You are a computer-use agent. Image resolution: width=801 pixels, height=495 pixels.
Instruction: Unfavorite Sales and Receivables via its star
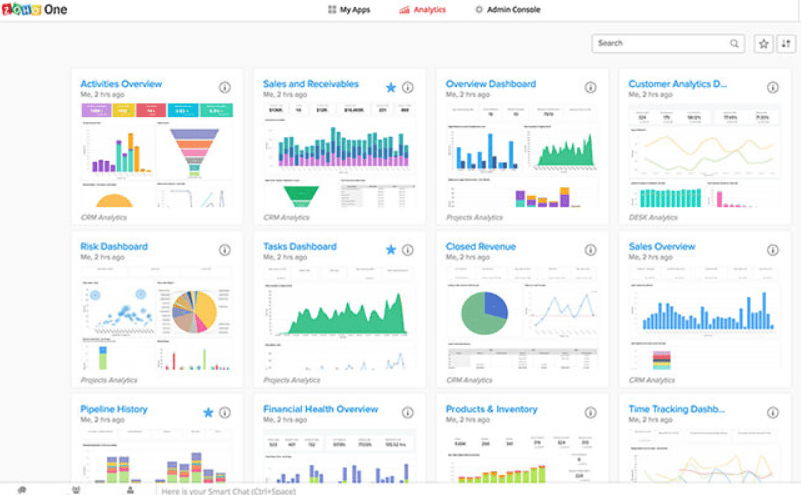click(x=391, y=87)
